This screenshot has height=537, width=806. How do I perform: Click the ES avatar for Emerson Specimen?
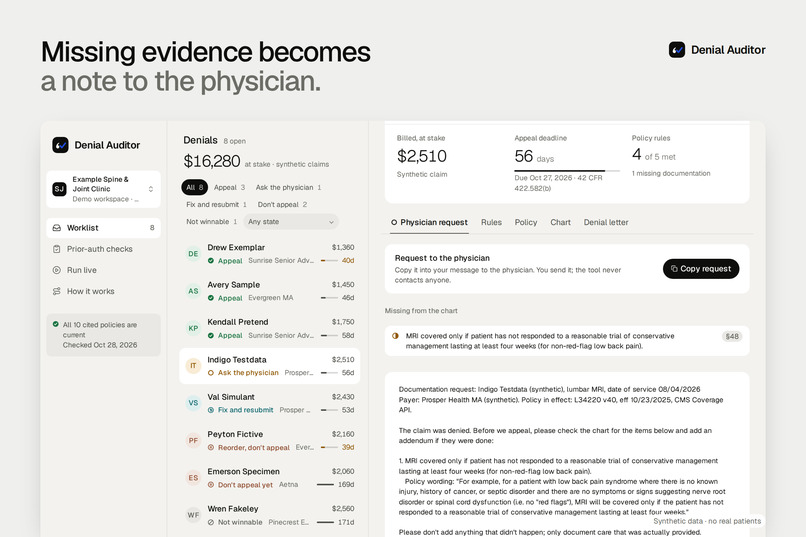pyautogui.click(x=193, y=478)
